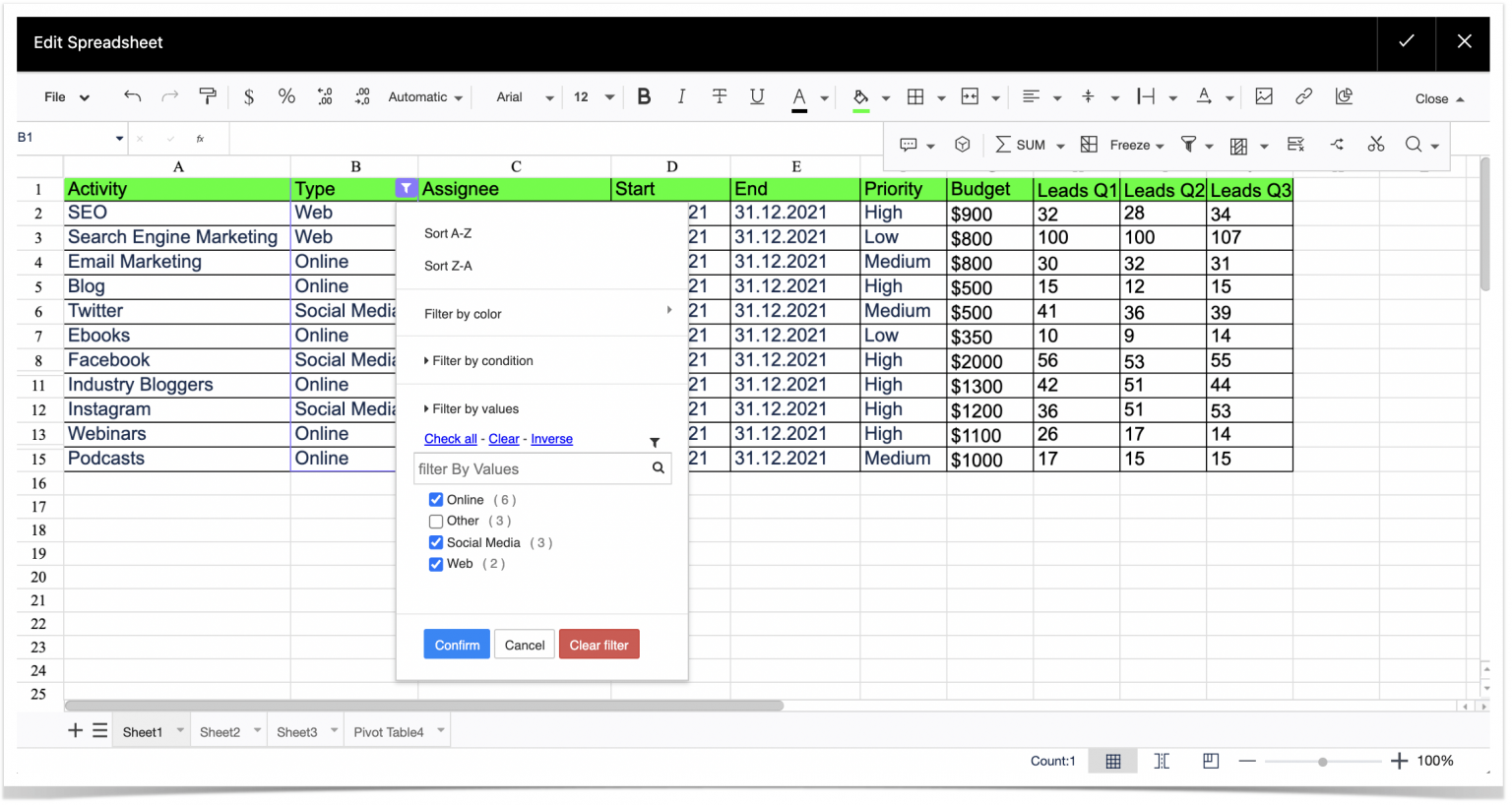This screenshot has height=805, width=1512.
Task: Open the SUM function tool
Action: click(x=1027, y=145)
